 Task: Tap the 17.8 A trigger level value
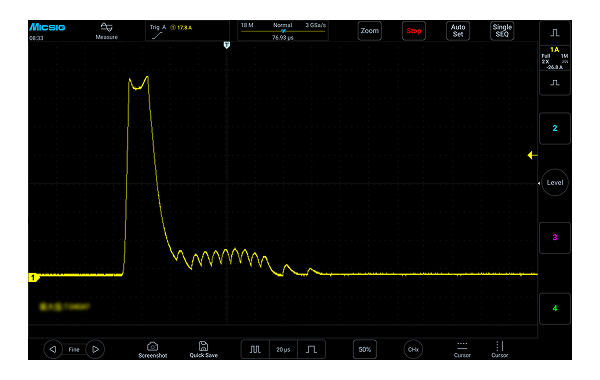[184, 28]
